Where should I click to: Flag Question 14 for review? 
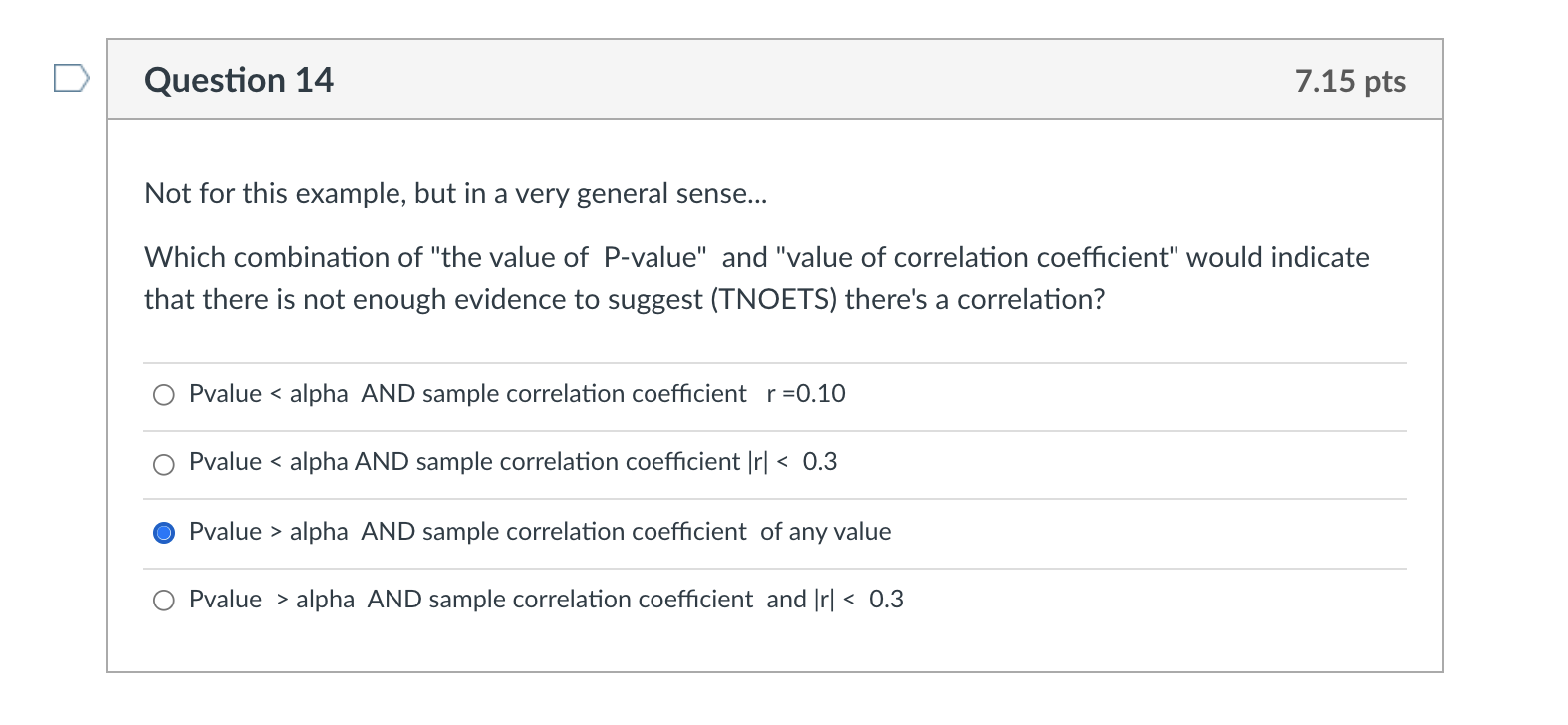click(71, 78)
